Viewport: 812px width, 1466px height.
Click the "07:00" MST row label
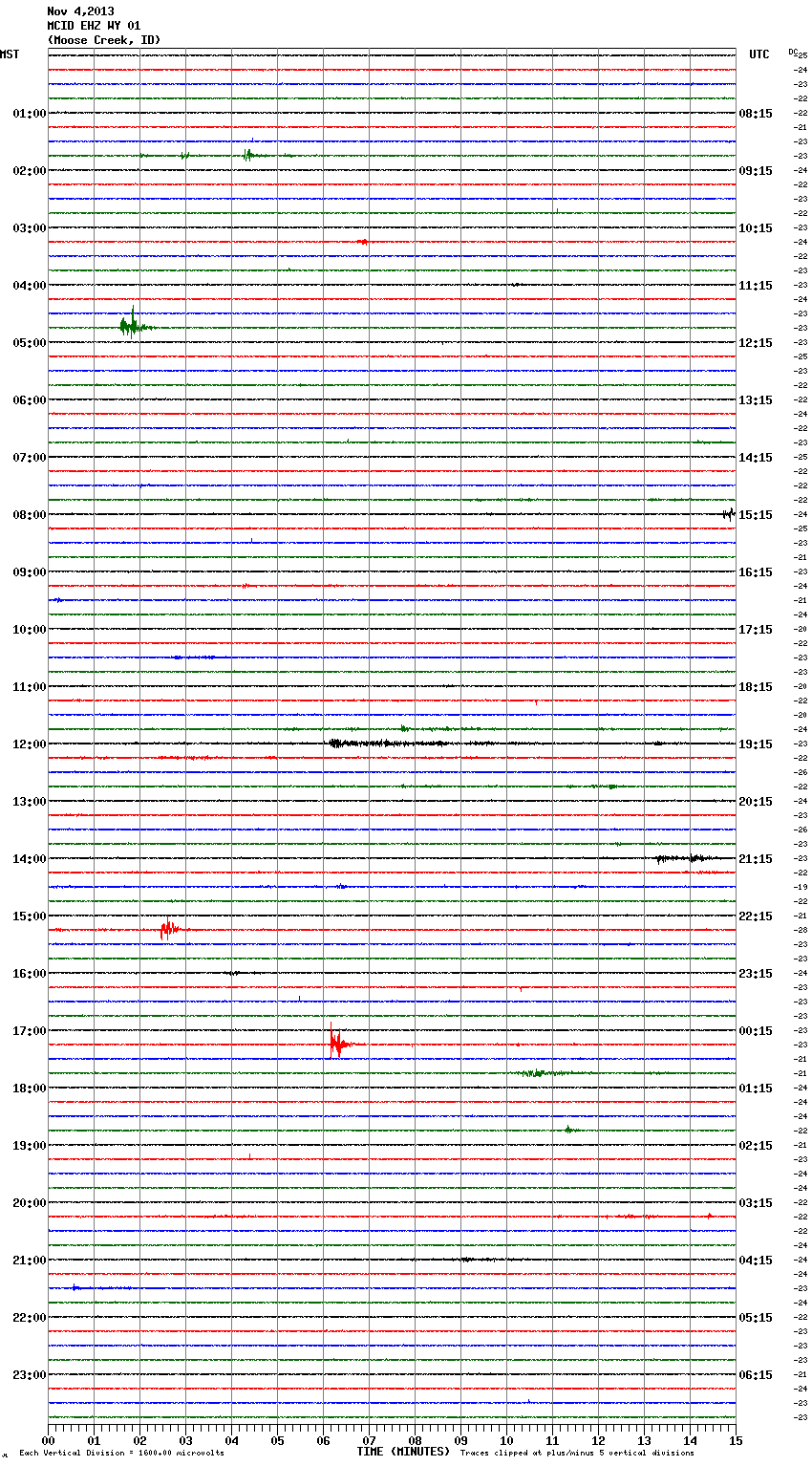[x=30, y=458]
